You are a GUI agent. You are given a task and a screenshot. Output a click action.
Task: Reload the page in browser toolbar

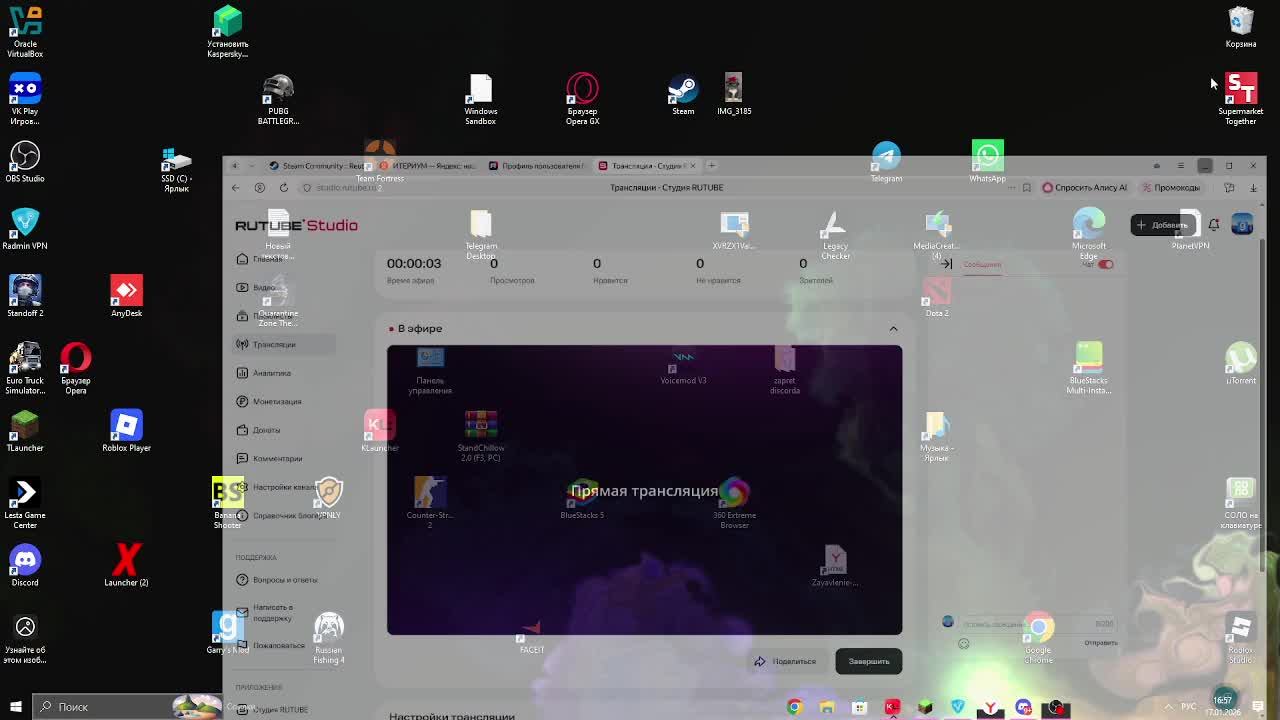(x=284, y=187)
